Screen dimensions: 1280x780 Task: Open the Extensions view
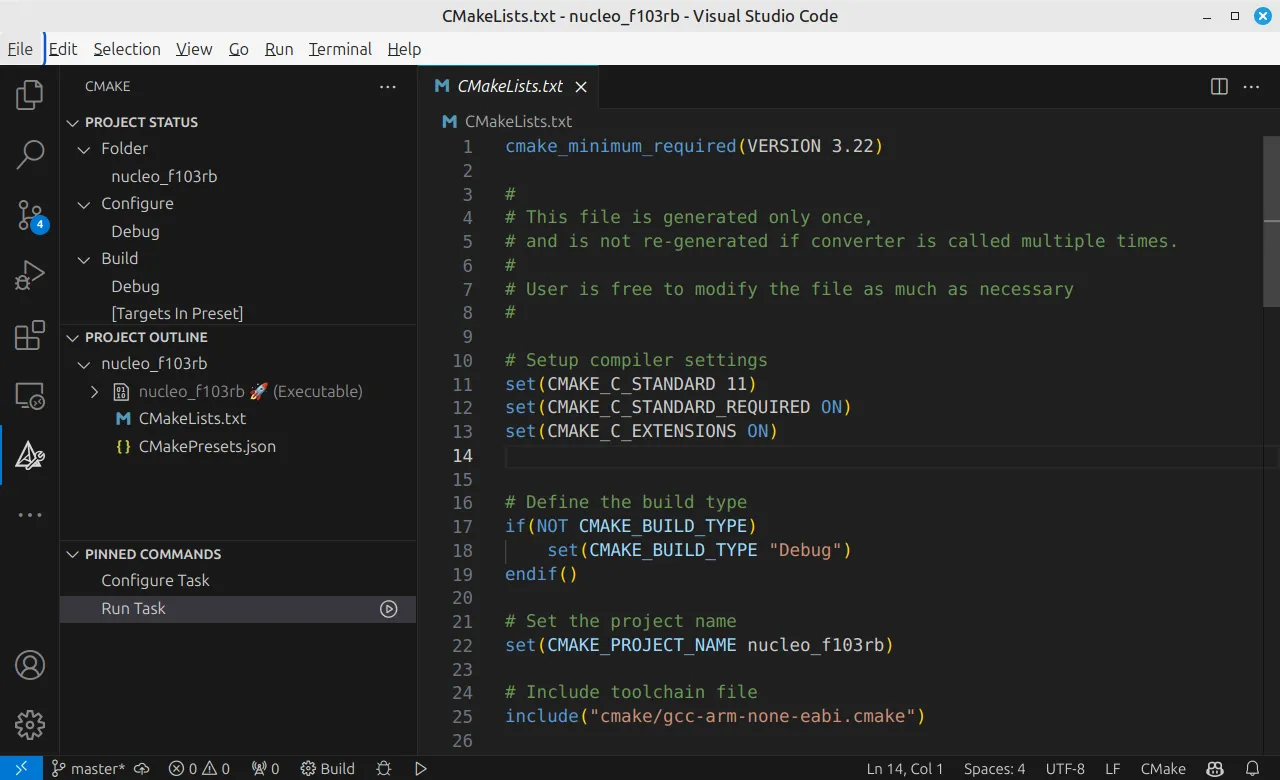(x=30, y=335)
